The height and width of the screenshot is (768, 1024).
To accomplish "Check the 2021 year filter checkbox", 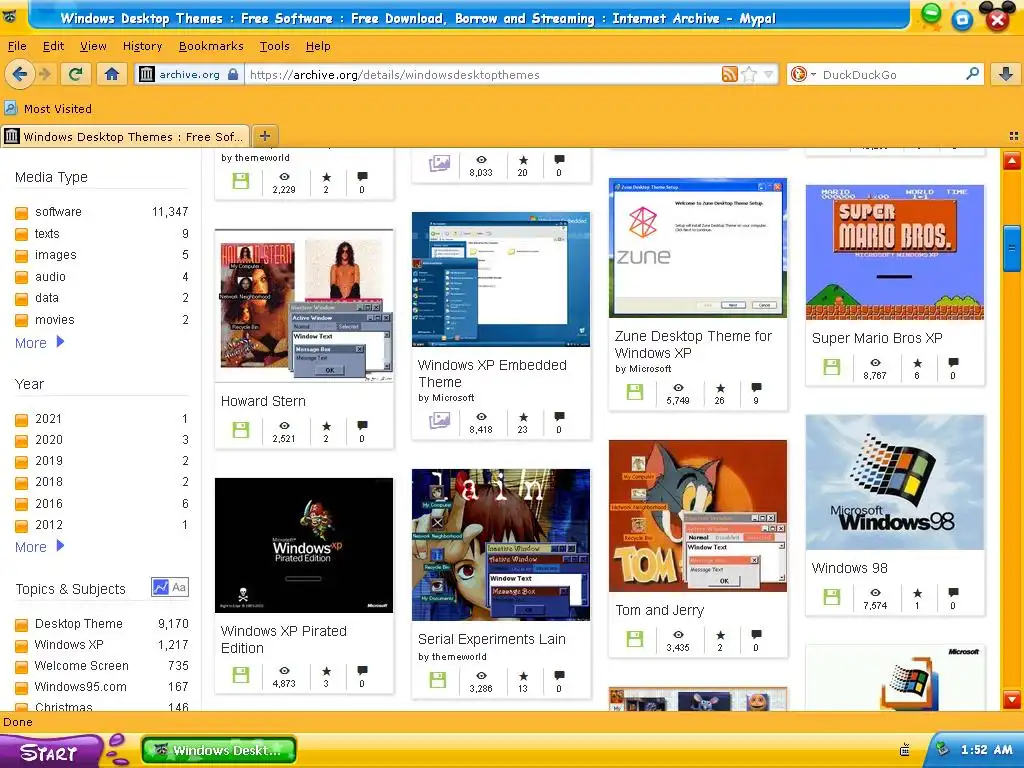I will point(22,419).
